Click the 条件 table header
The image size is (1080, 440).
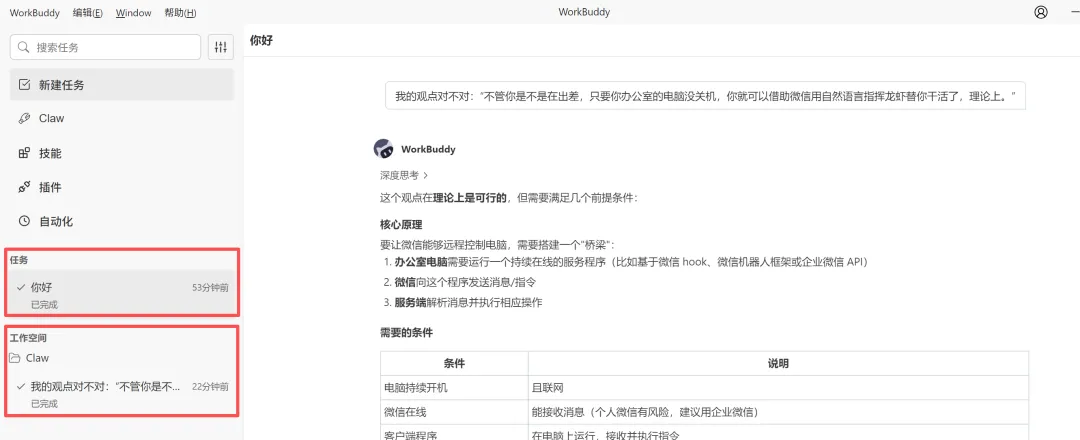pyautogui.click(x=455, y=364)
